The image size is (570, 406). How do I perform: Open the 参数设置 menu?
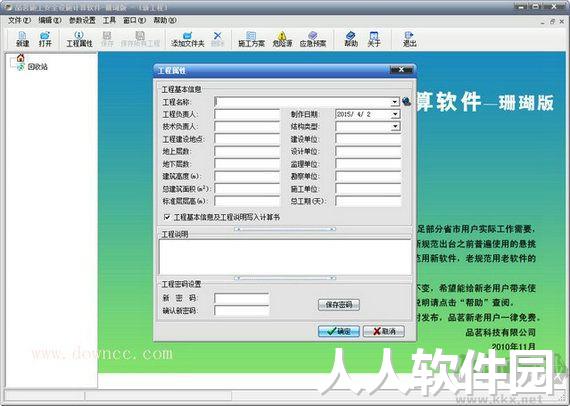point(82,20)
